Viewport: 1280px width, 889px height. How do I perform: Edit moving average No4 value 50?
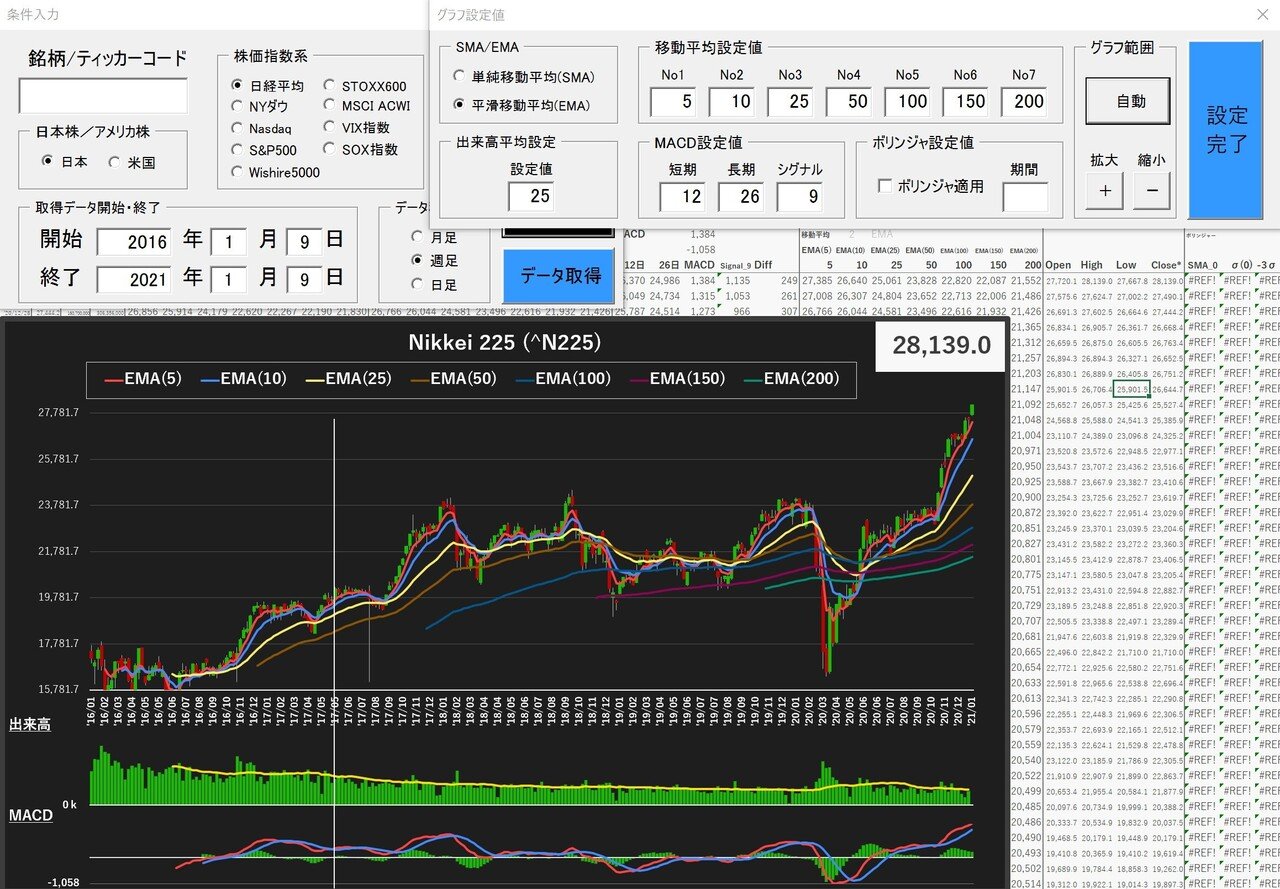coord(848,101)
